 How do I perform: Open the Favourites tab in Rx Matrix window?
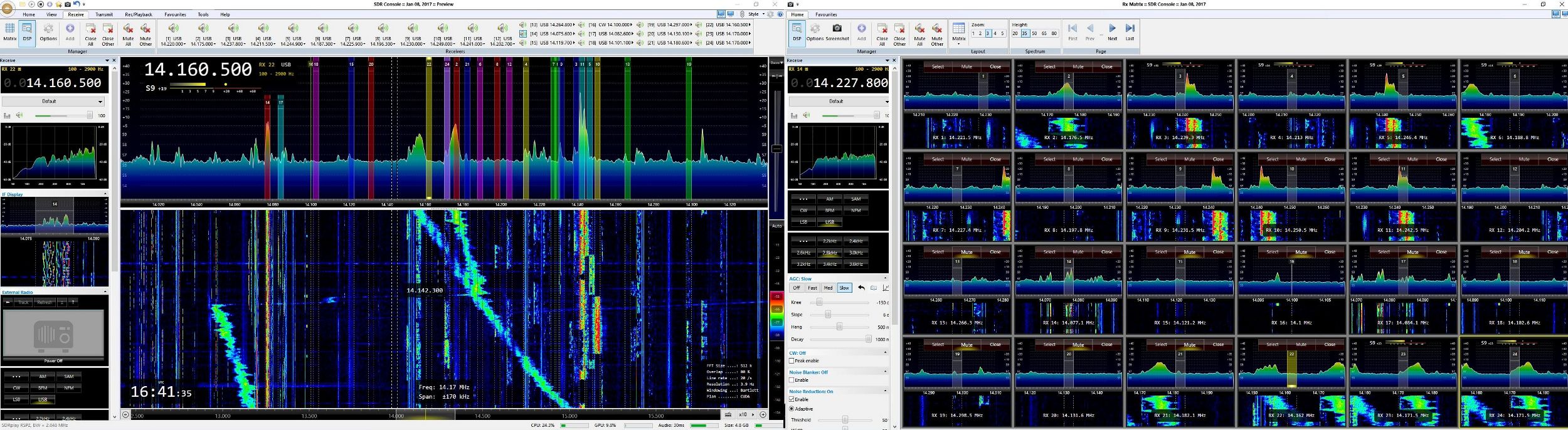(x=825, y=14)
